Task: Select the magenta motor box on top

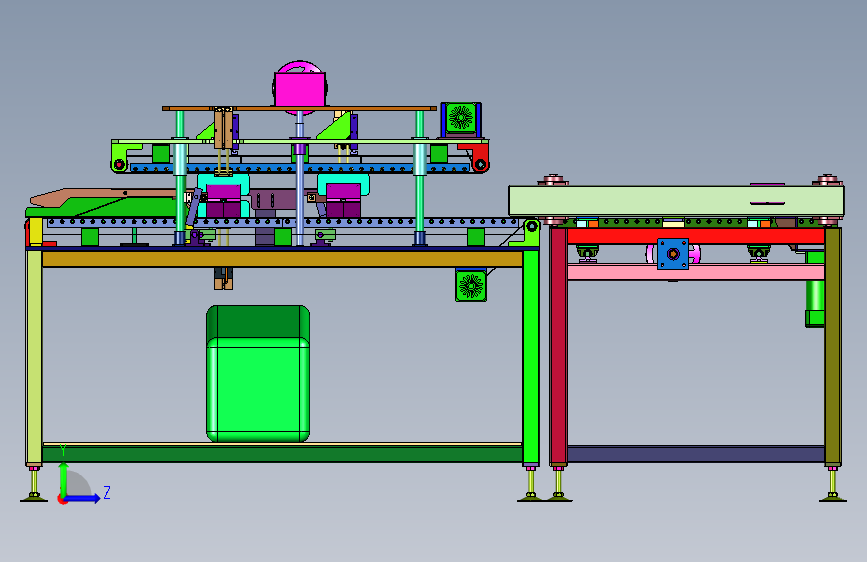Action: [x=300, y=89]
